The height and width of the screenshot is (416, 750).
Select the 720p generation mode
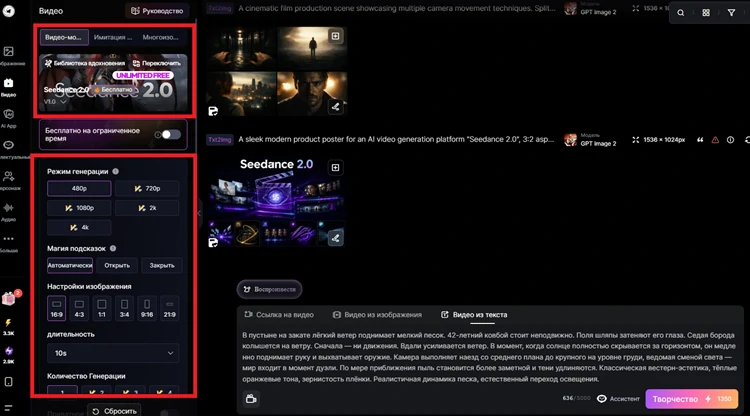click(147, 188)
